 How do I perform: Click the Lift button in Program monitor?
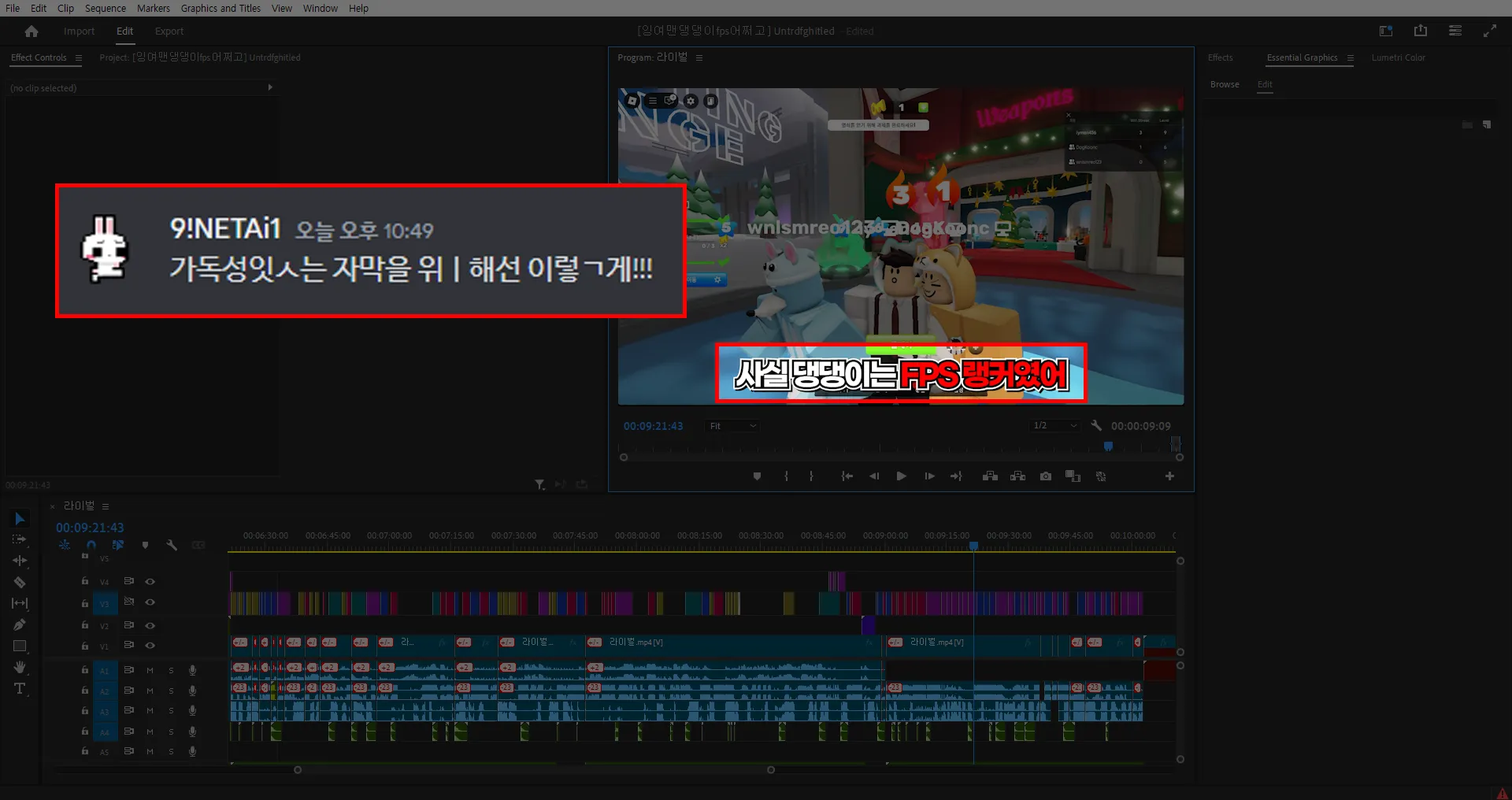pos(990,476)
